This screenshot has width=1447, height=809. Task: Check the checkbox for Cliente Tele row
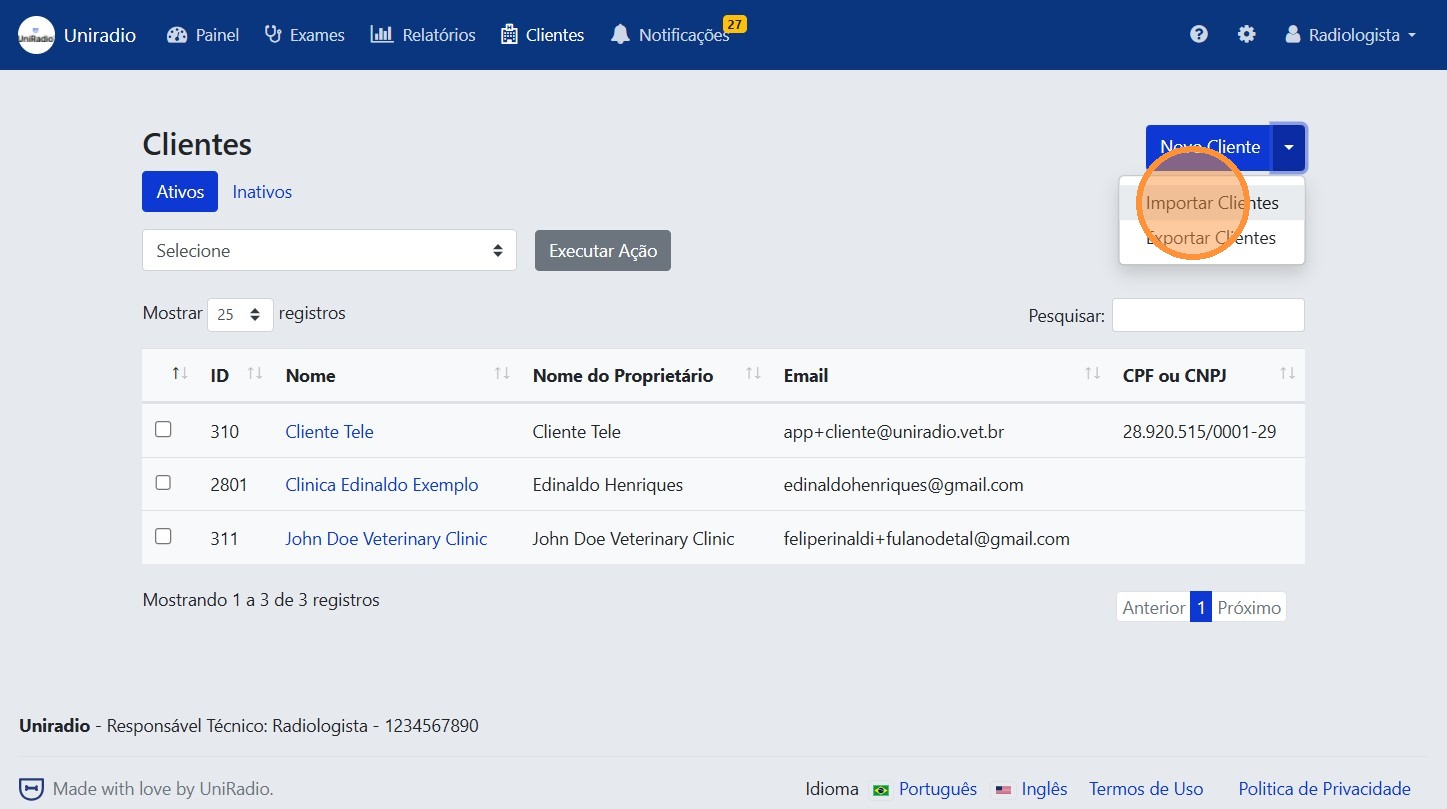coord(163,428)
